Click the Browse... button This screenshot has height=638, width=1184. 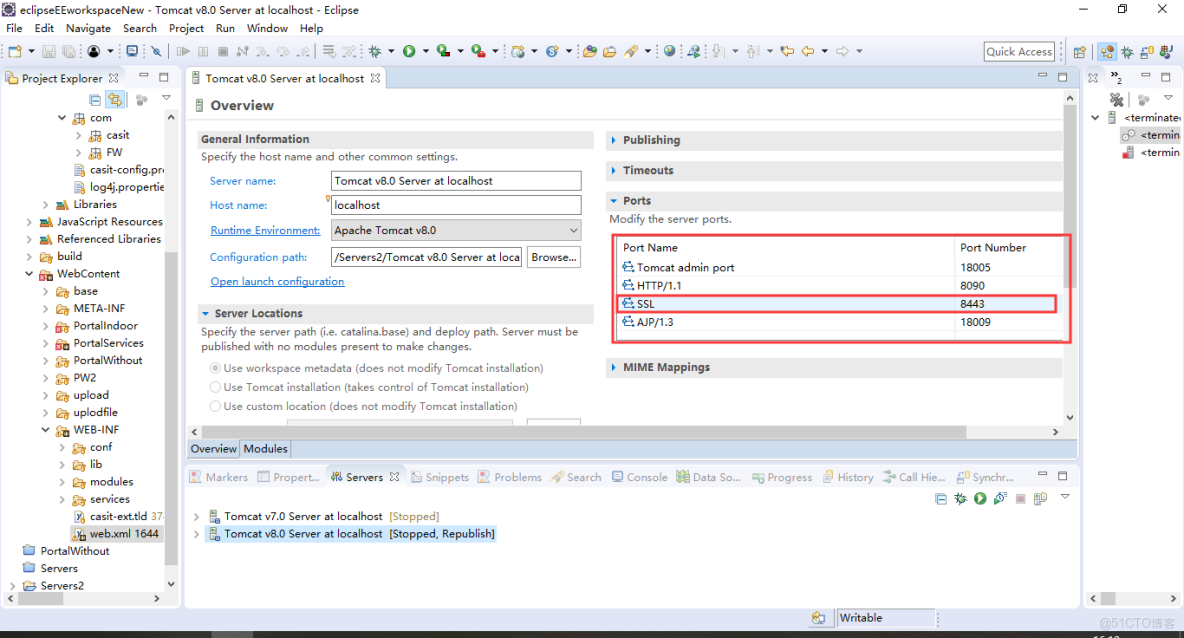553,257
